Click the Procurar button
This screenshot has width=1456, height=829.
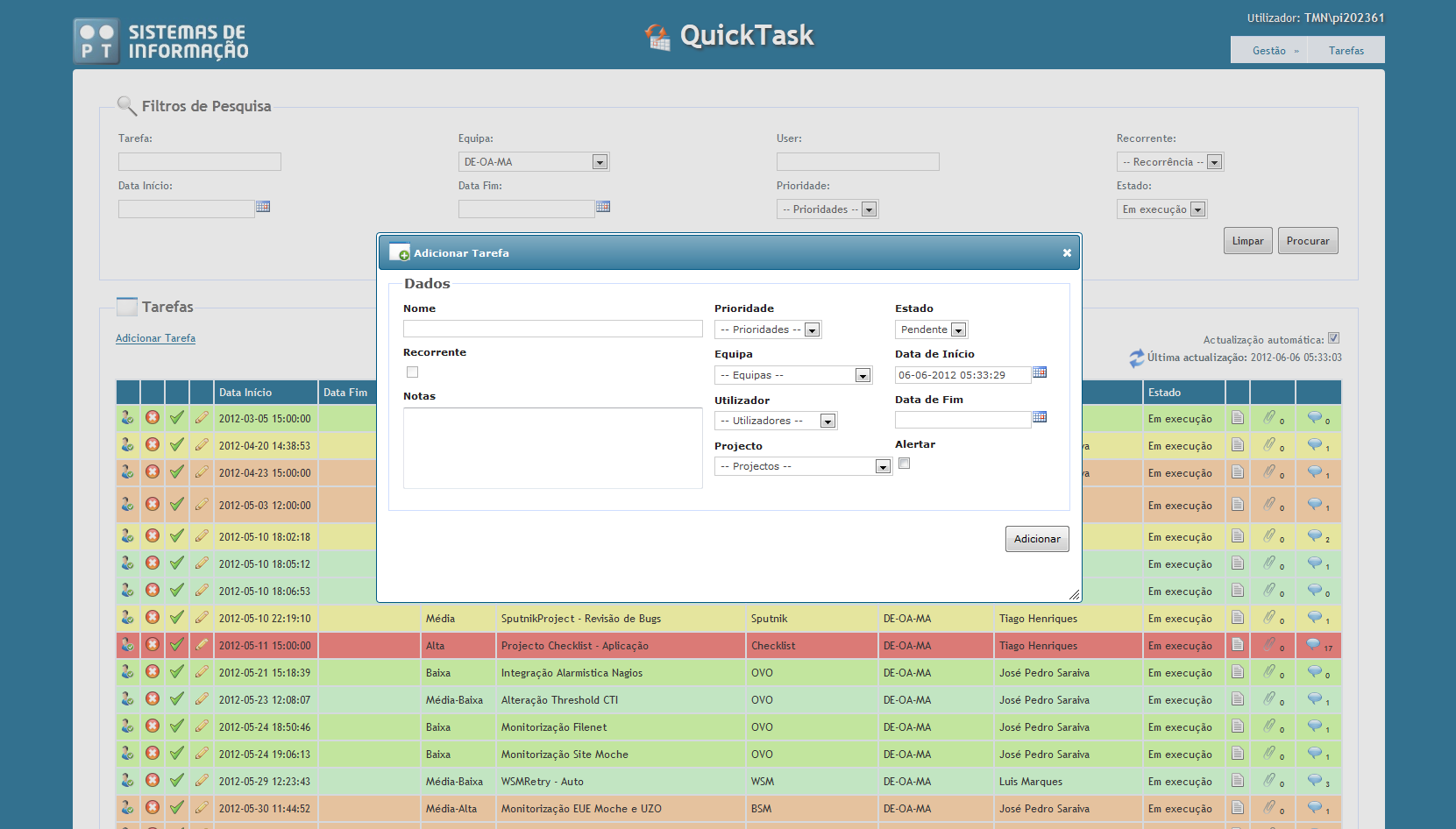click(x=1308, y=241)
